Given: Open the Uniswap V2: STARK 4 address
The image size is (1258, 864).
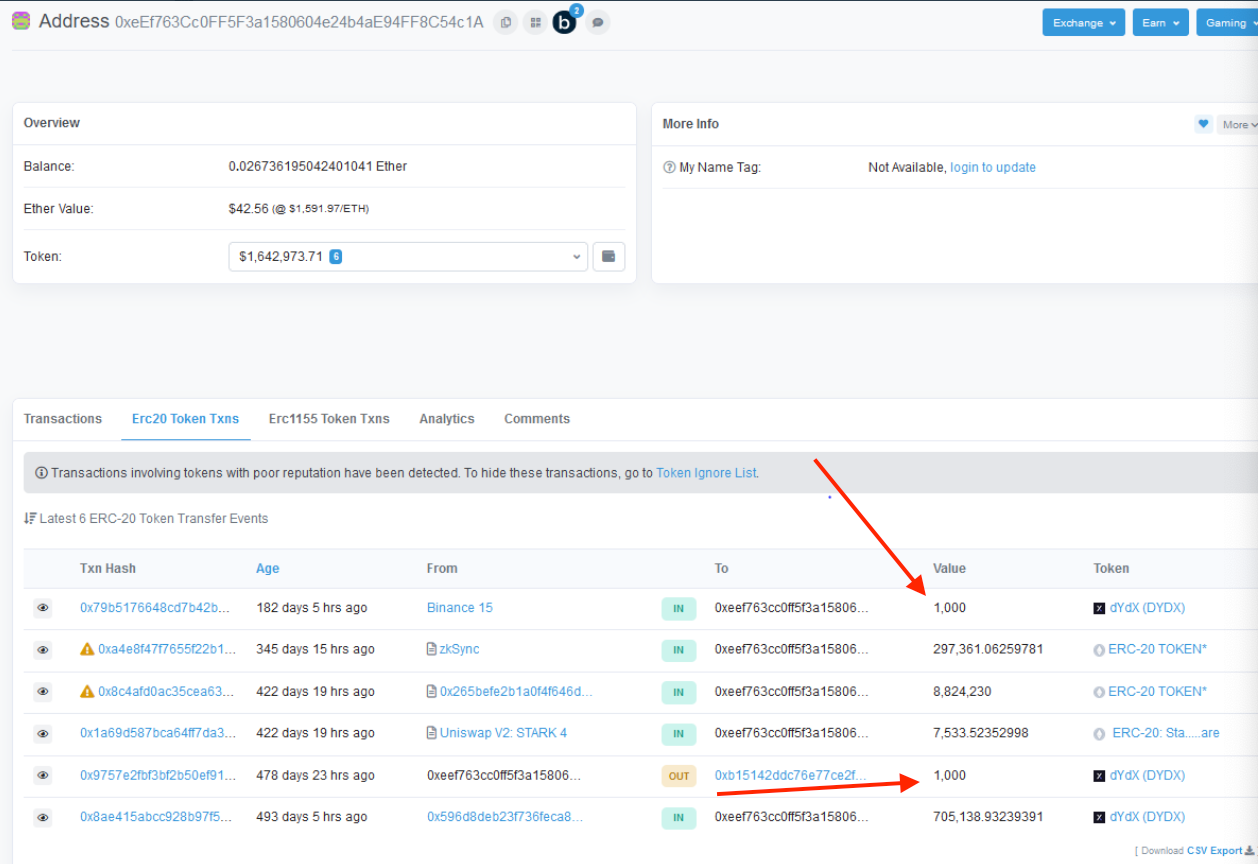Looking at the screenshot, I should pos(503,733).
